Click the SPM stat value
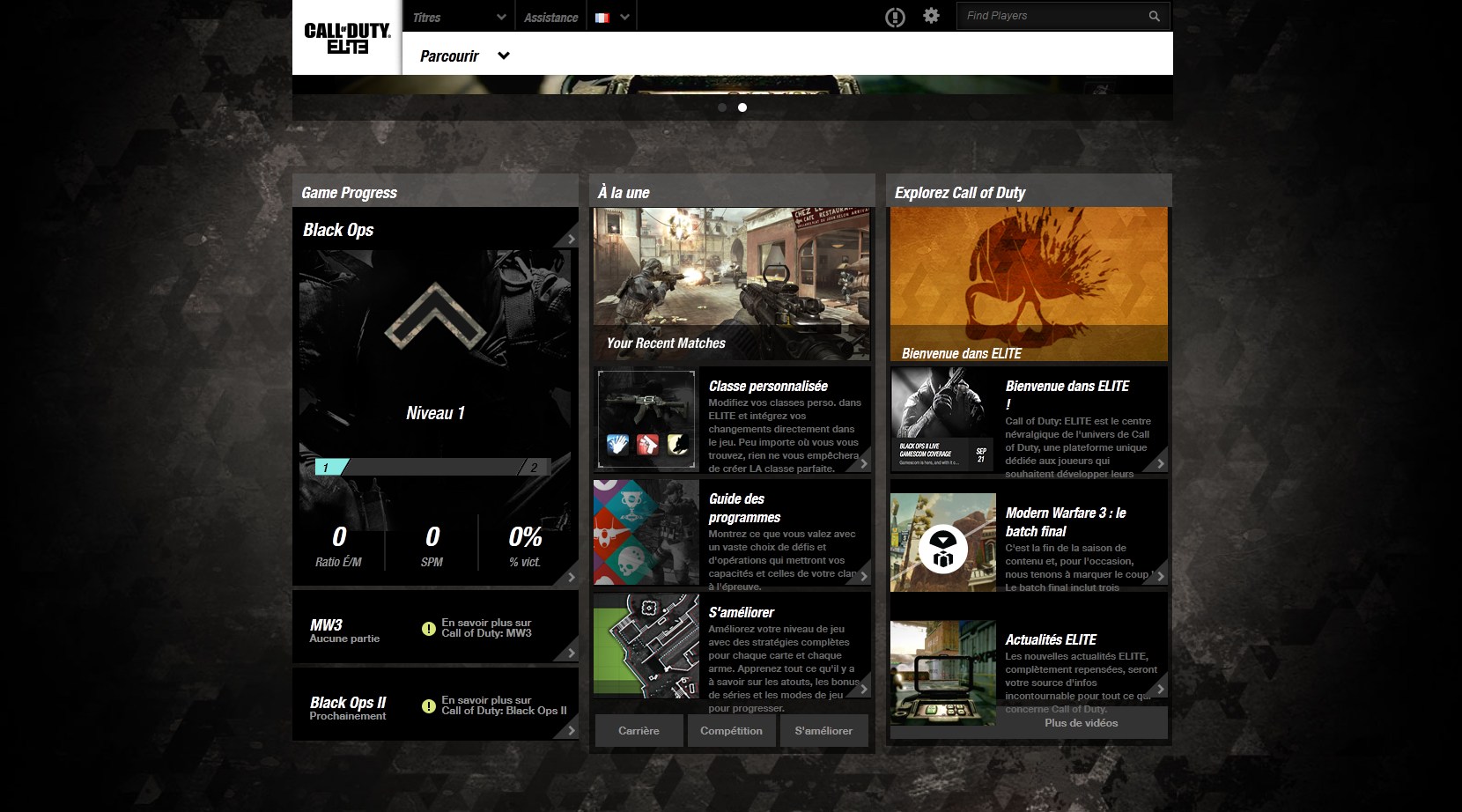This screenshot has width=1462, height=812. click(x=432, y=536)
